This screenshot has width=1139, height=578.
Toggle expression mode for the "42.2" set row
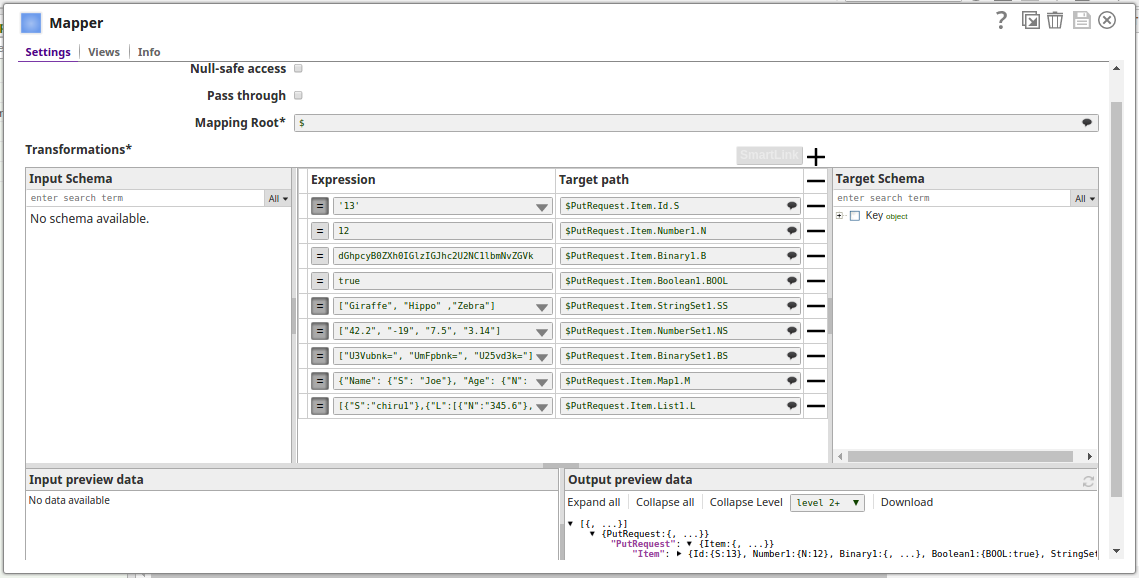pyautogui.click(x=320, y=331)
